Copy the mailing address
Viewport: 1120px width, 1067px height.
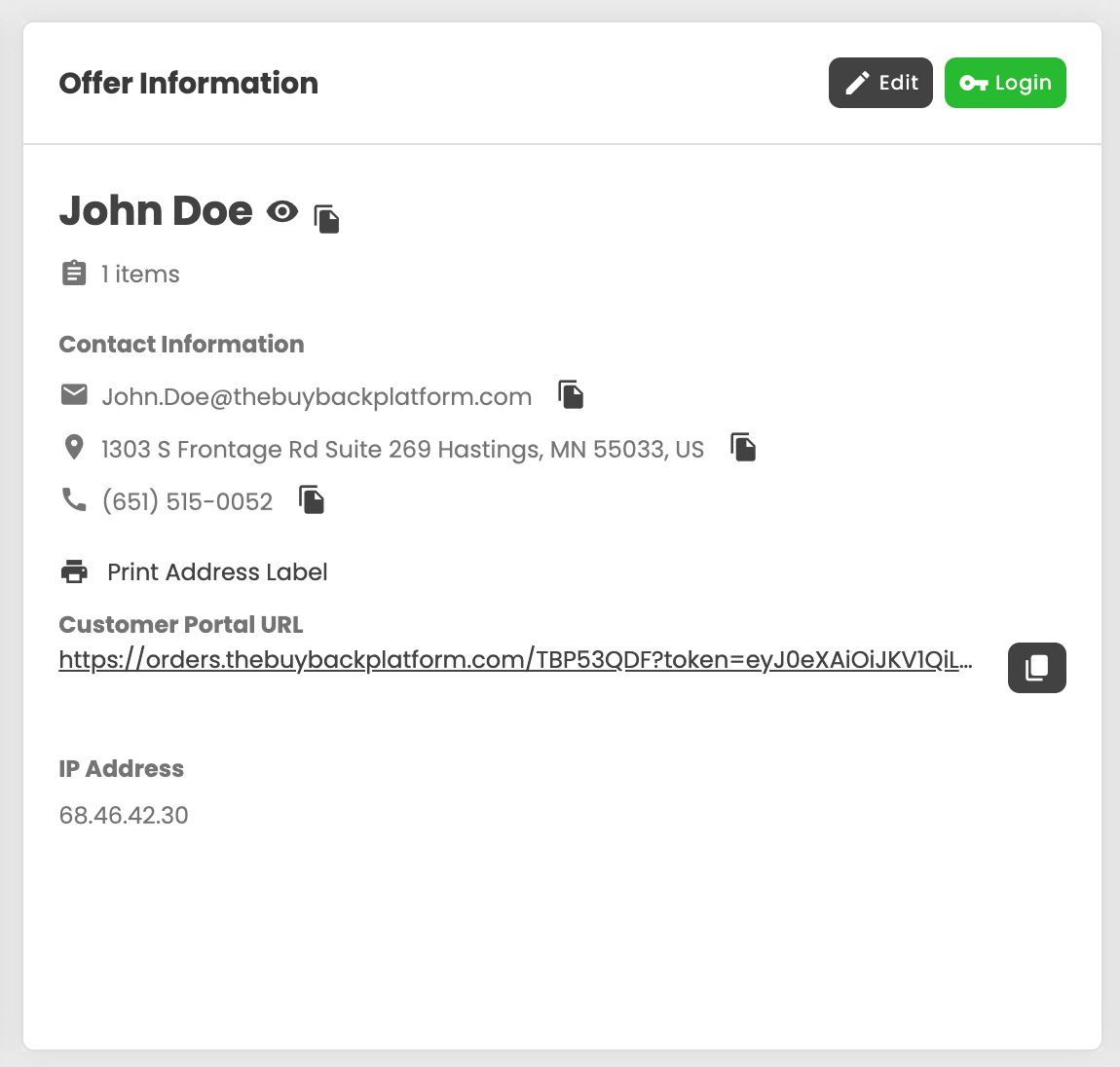743,447
